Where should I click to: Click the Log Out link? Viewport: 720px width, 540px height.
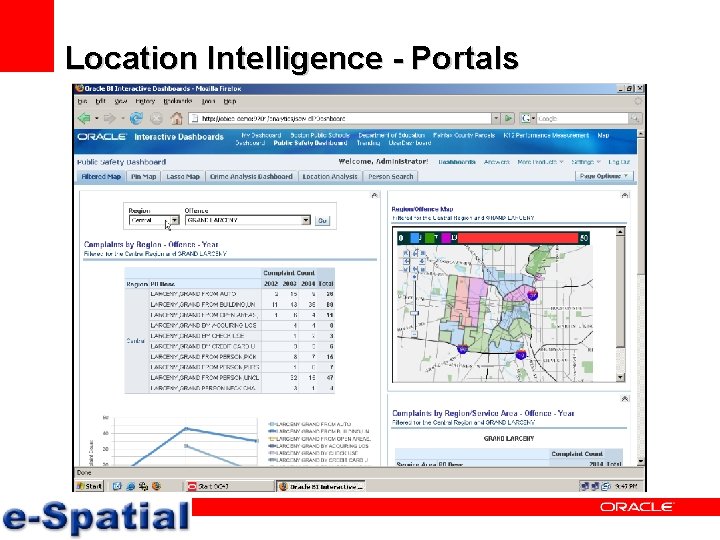coord(619,162)
